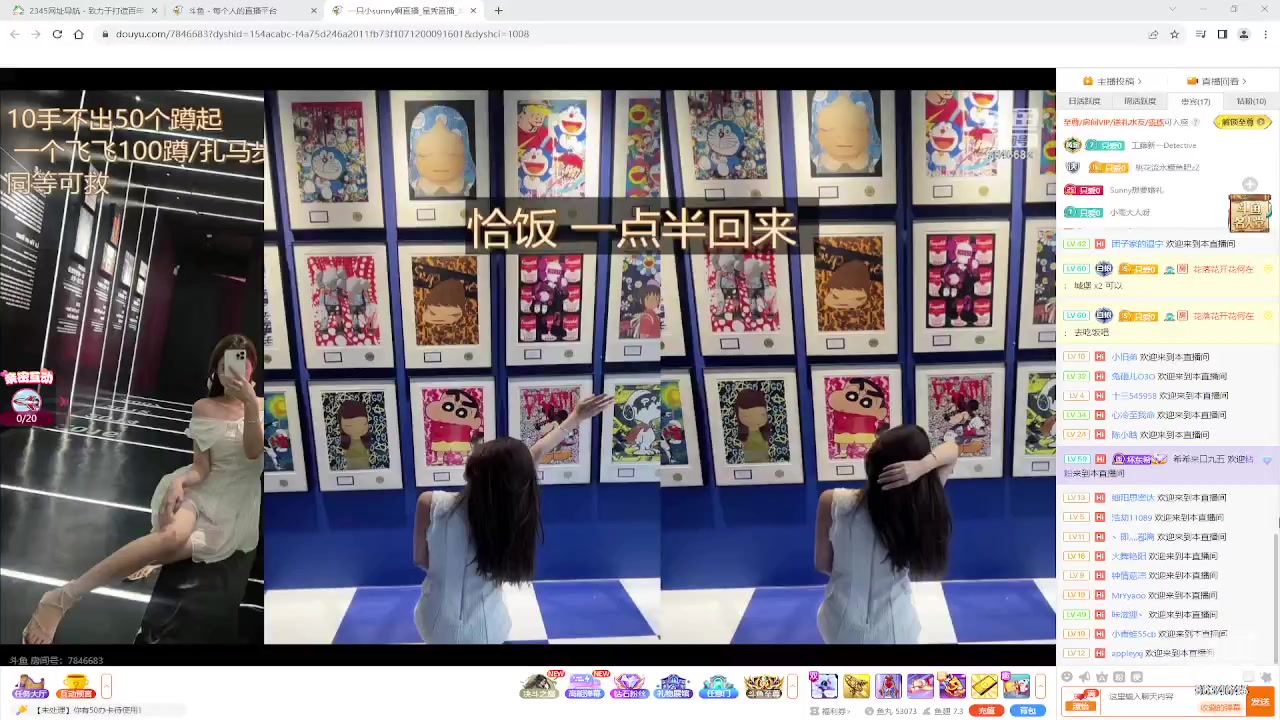Image resolution: width=1280 pixels, height=720 pixels.
Task: Click the username MrYyaoo in chat
Action: tap(1129, 596)
